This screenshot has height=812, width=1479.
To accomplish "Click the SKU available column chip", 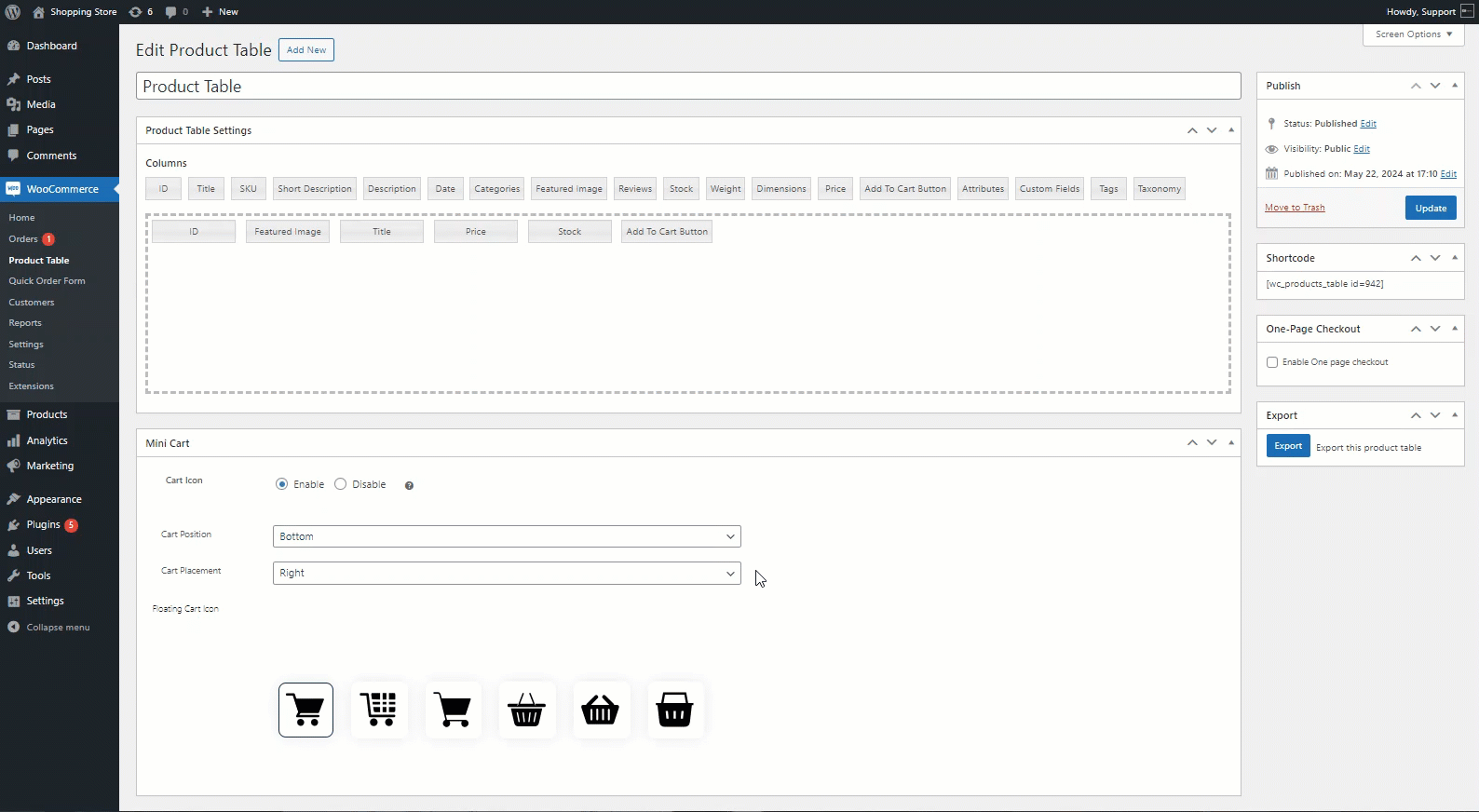I will [248, 189].
